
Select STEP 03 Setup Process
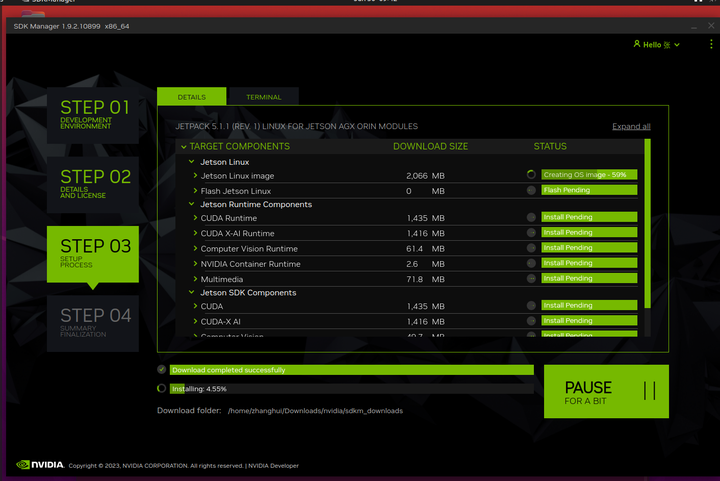[93, 254]
